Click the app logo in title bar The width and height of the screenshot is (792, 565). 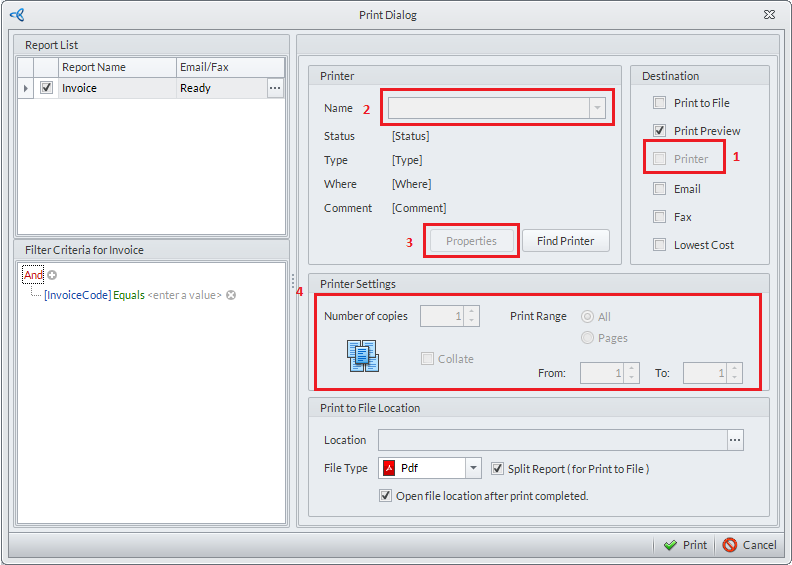click(16, 14)
